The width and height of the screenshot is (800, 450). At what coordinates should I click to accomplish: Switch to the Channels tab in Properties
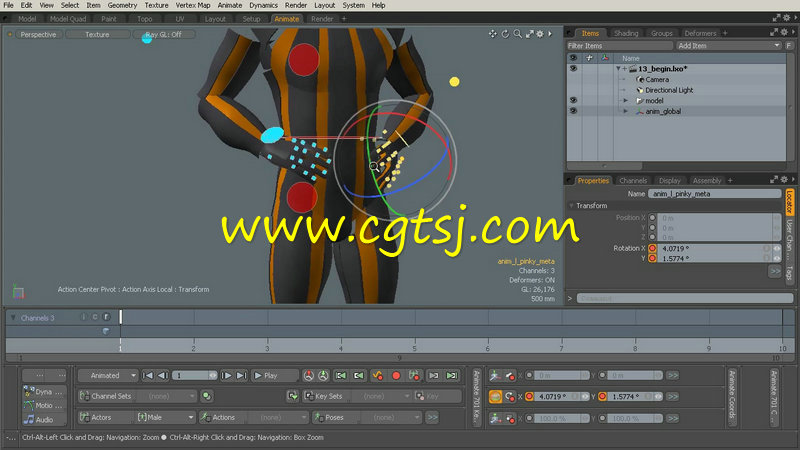click(633, 181)
